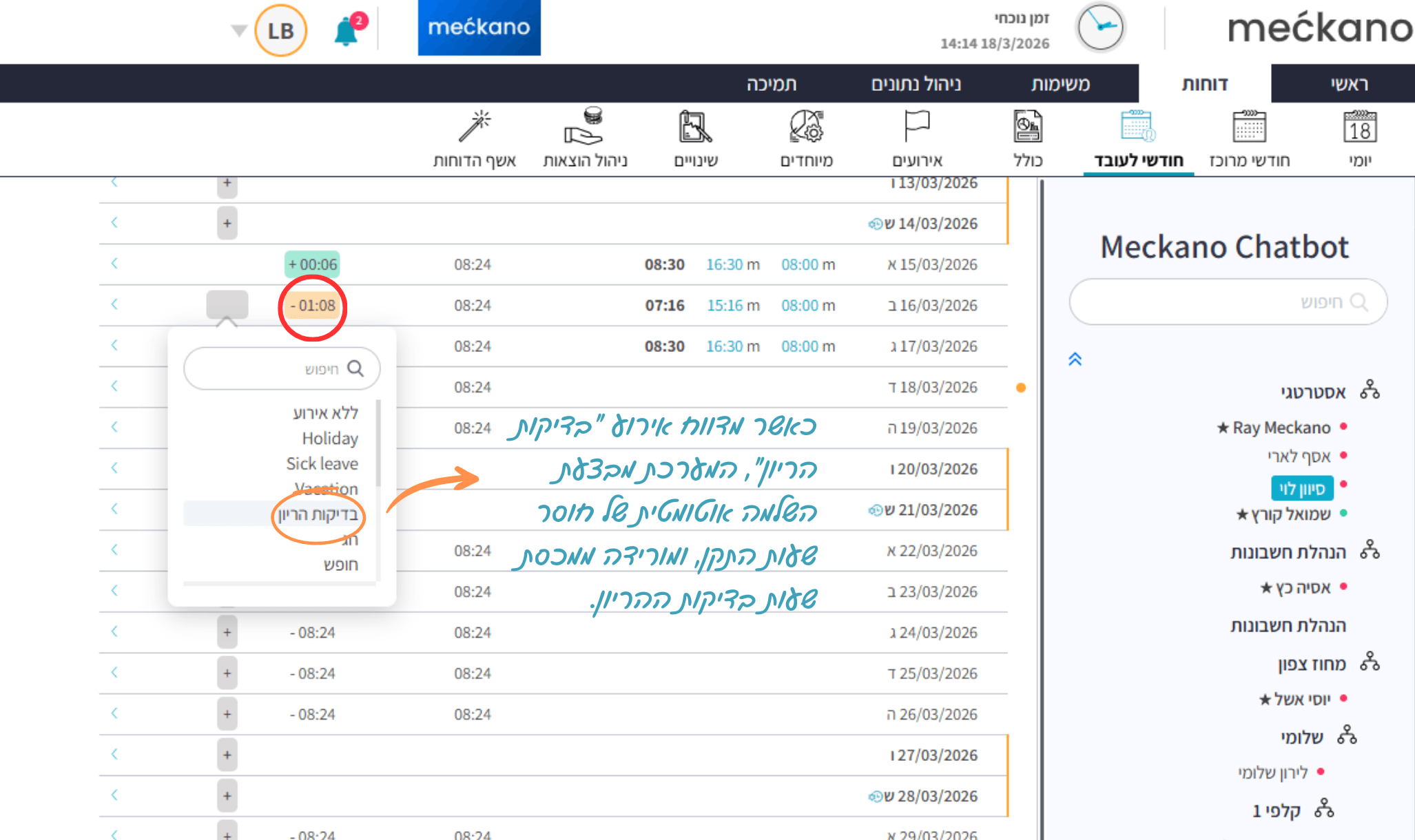Click plus button on 24/03/2026 row

click(227, 632)
